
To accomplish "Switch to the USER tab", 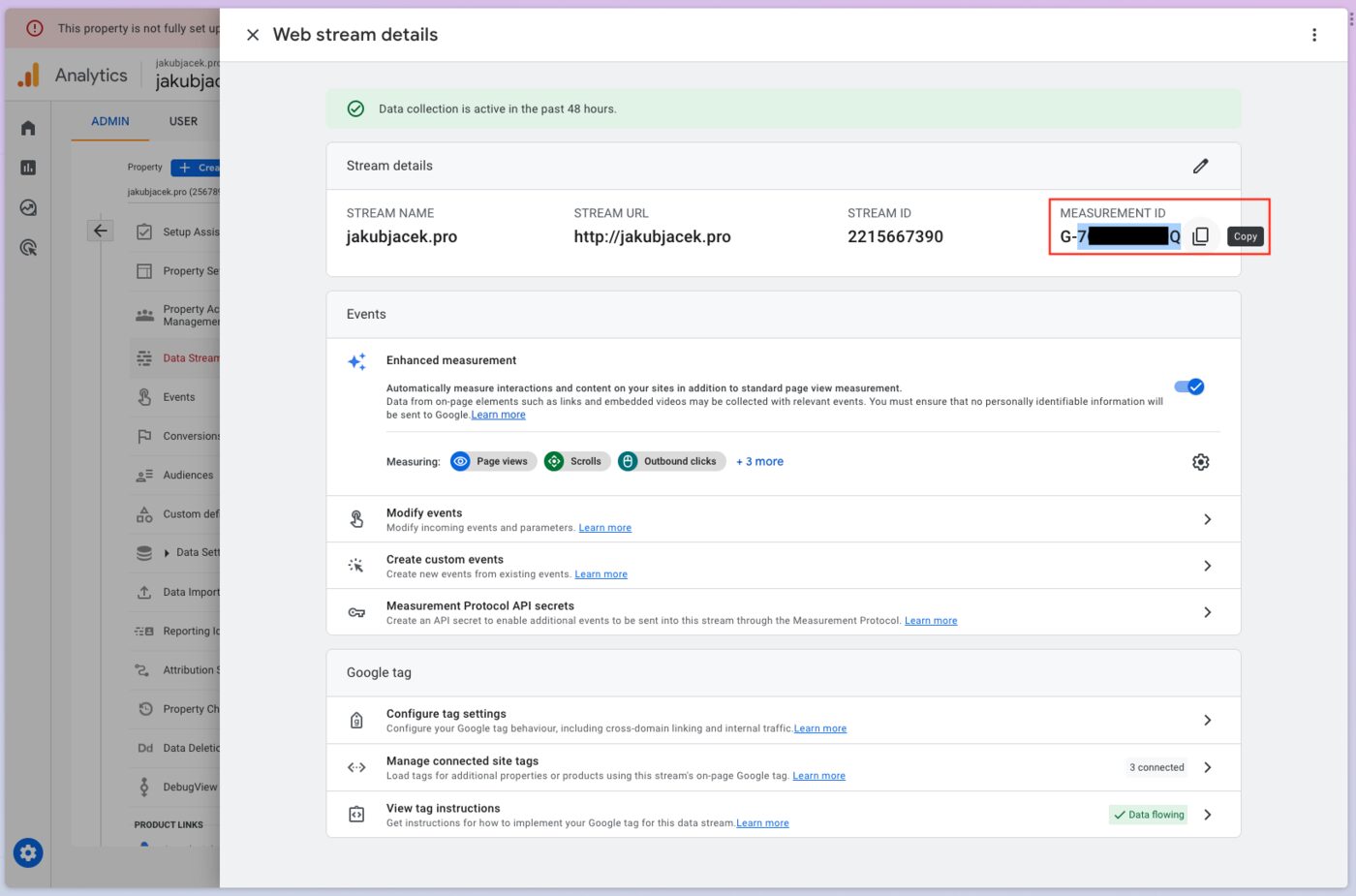I will click(183, 121).
